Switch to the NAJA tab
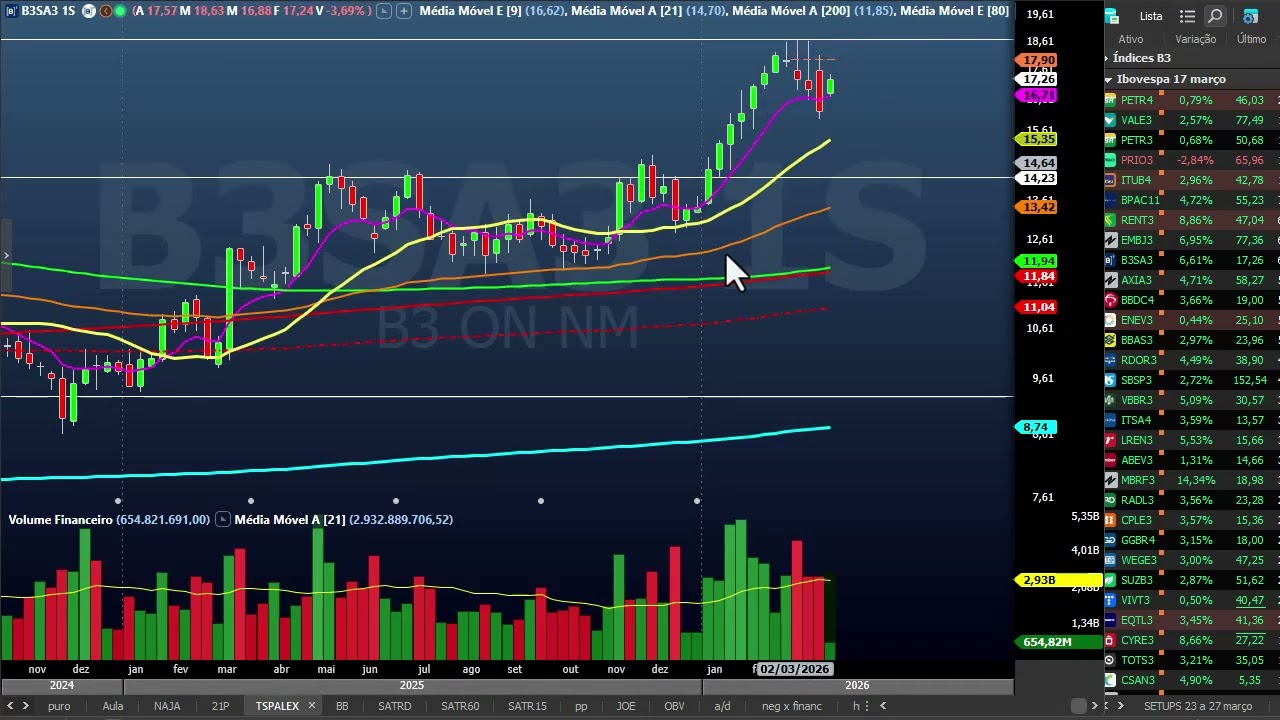This screenshot has height=720, width=1280. [167, 706]
